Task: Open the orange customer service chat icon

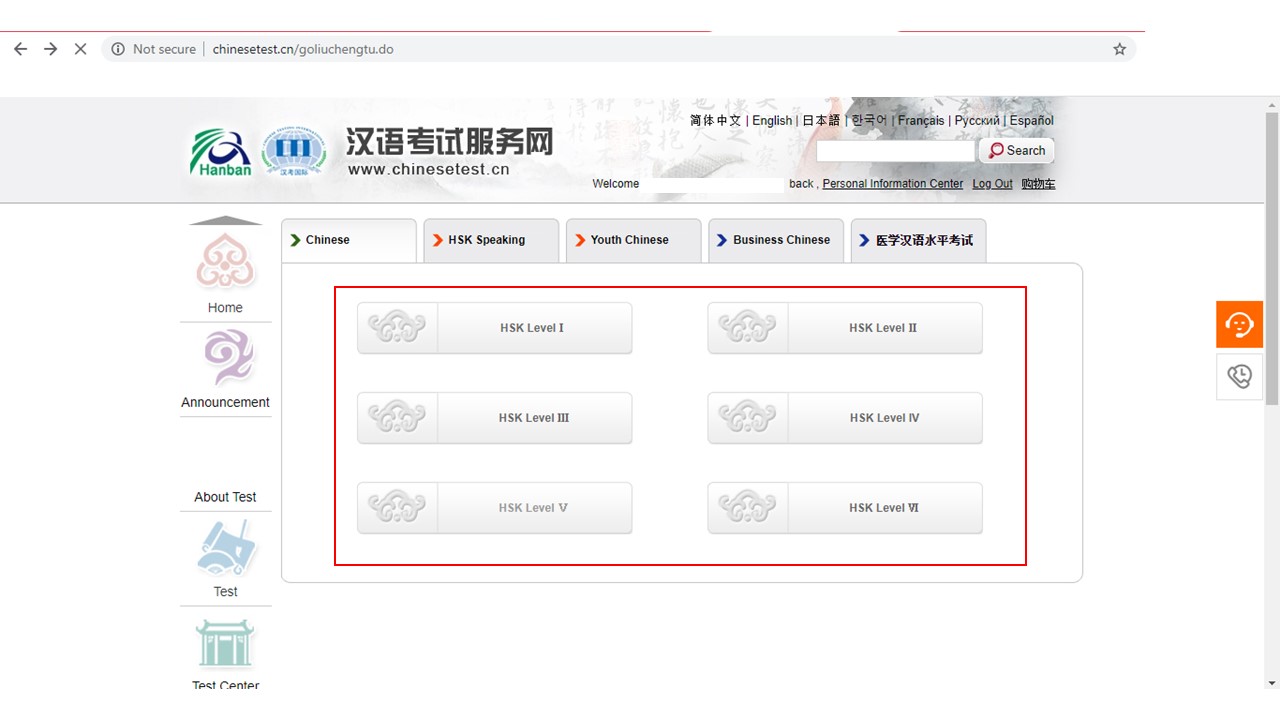Action: tap(1240, 324)
